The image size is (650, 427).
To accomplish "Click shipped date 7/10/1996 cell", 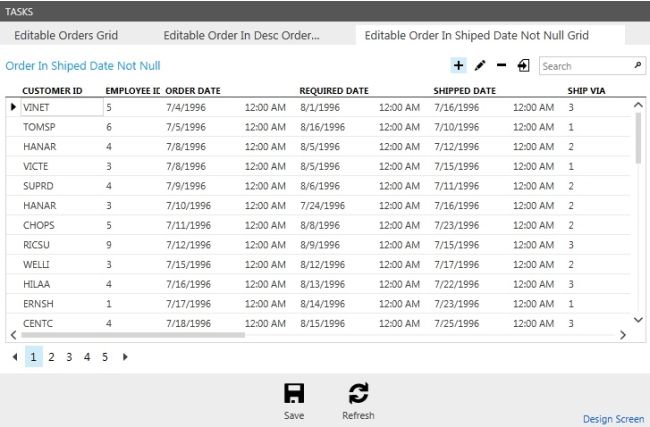I will pyautogui.click(x=456, y=127).
